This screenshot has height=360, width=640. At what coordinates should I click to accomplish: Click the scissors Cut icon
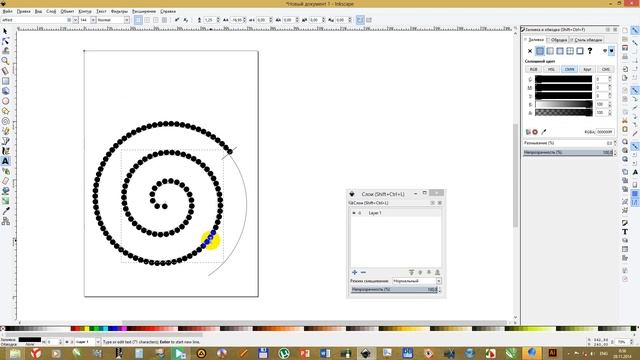(625, 120)
